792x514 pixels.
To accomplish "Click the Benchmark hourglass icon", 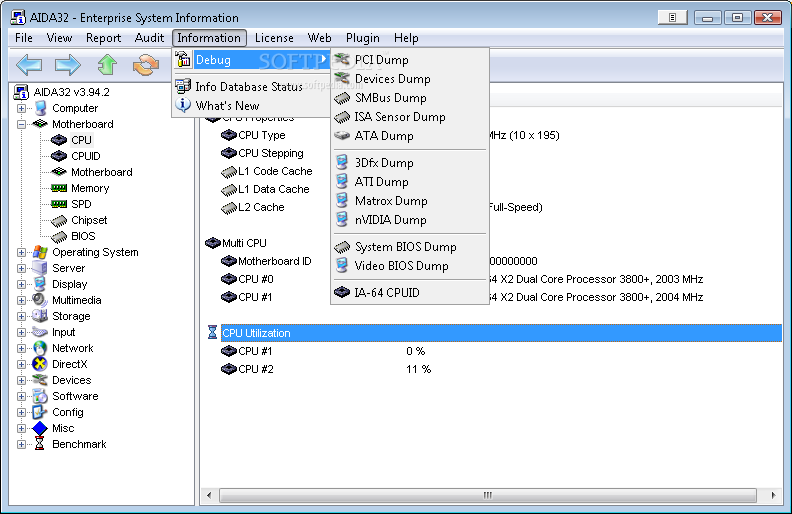I will (x=40, y=444).
